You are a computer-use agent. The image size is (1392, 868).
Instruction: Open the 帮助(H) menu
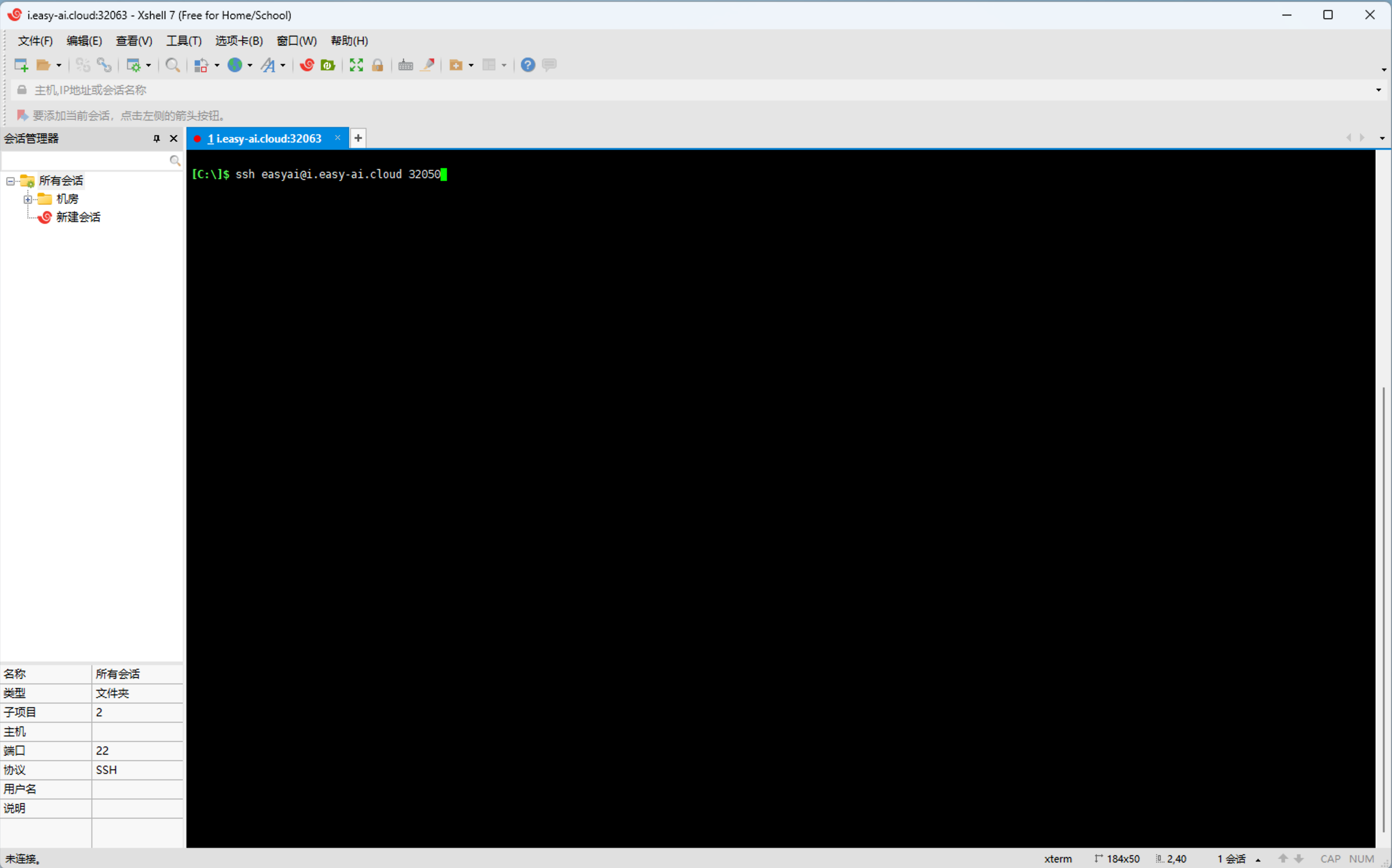click(349, 41)
